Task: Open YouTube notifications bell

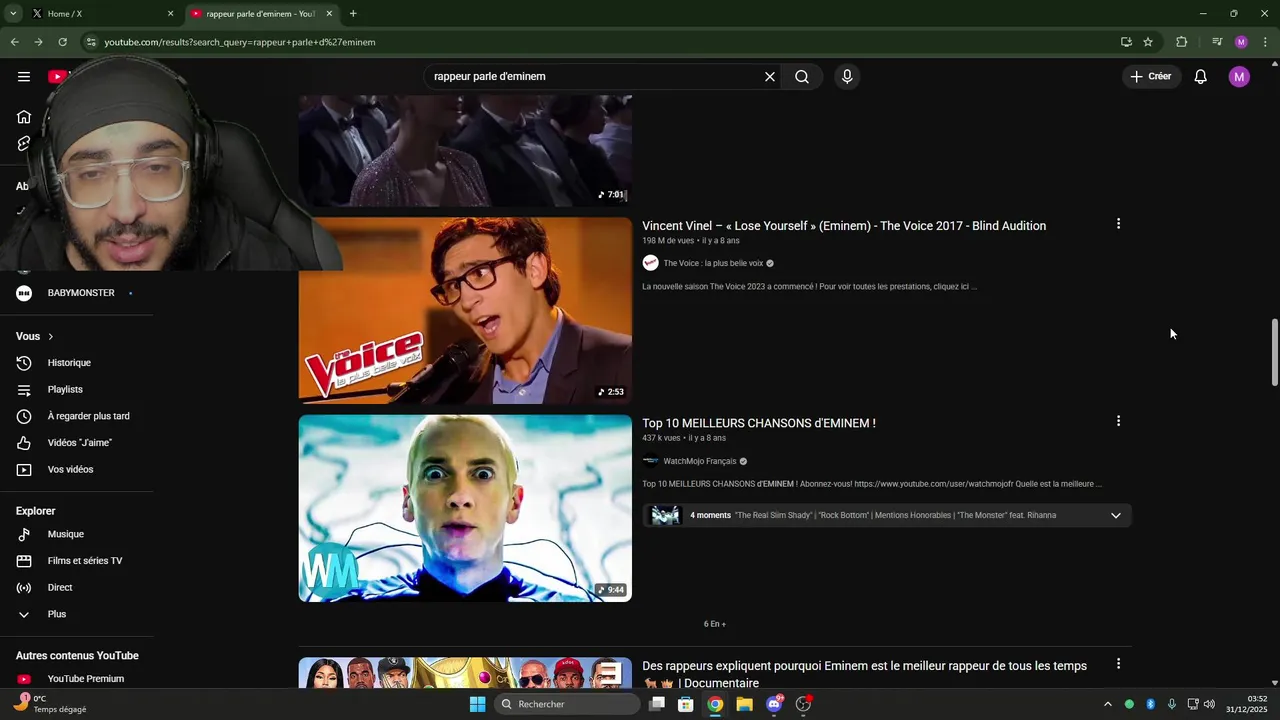Action: click(x=1201, y=76)
